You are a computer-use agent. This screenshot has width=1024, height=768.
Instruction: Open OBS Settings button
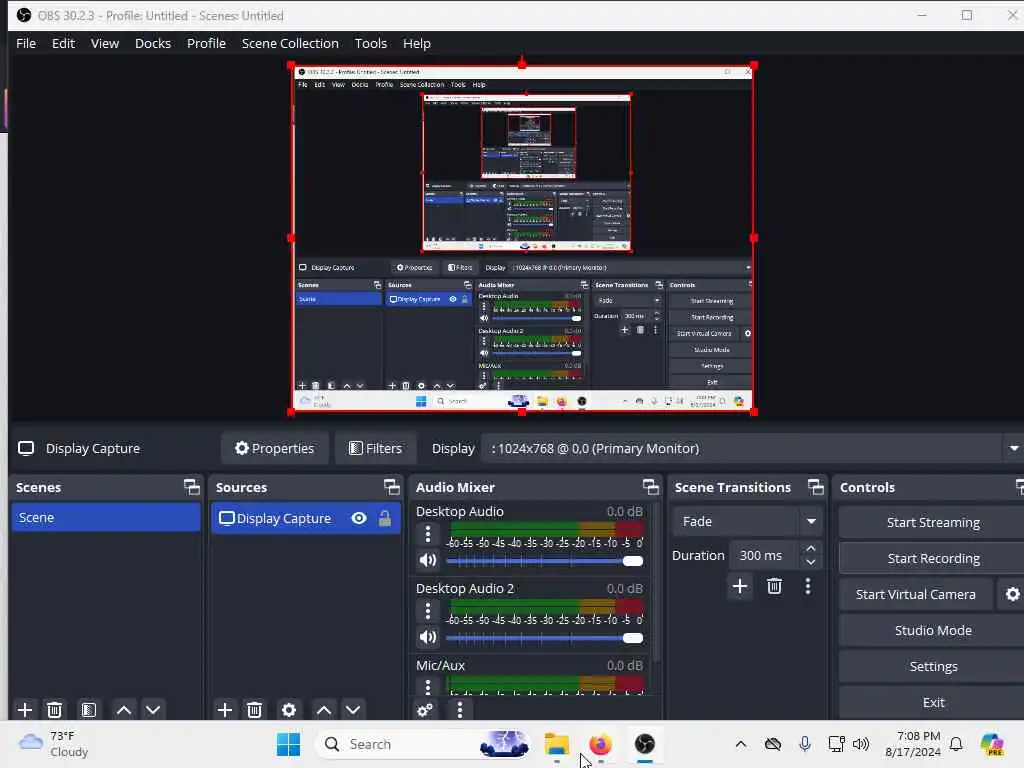pyautogui.click(x=932, y=666)
